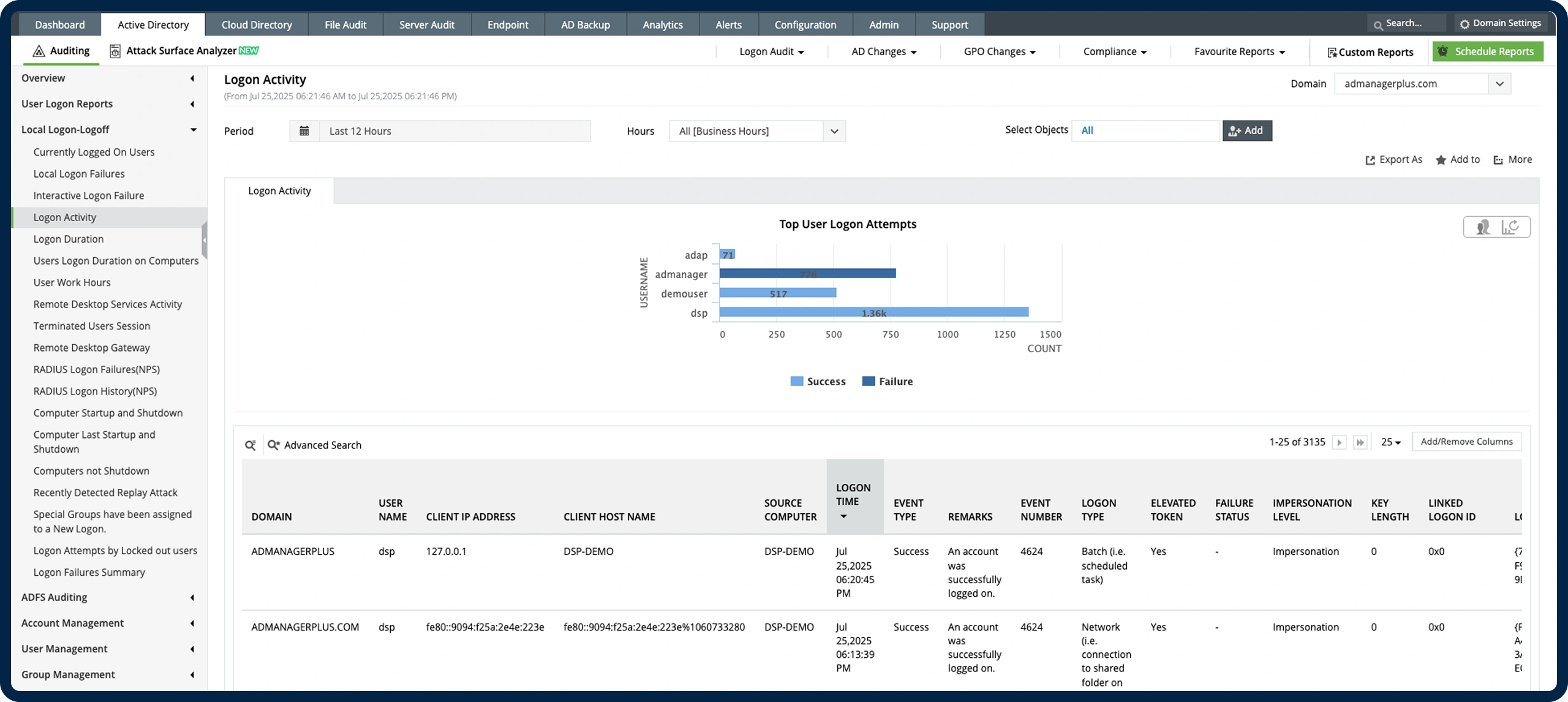Sort by Logon Time column header
This screenshot has height=702, width=1568.
pos(854,496)
